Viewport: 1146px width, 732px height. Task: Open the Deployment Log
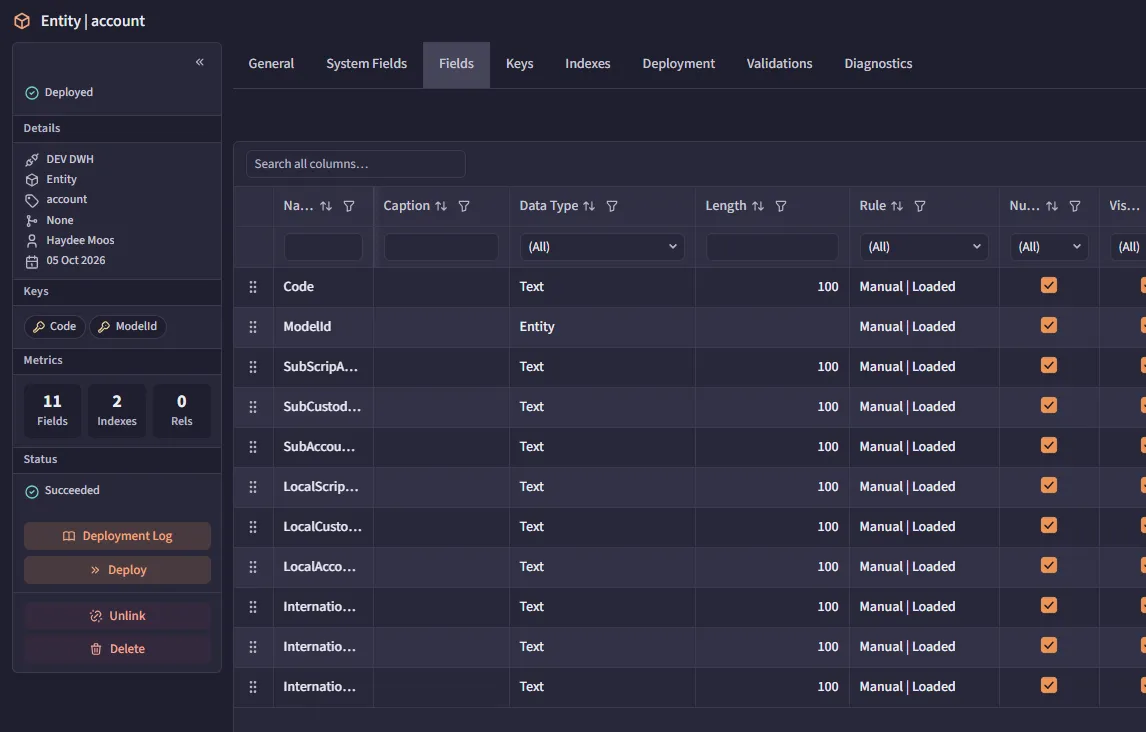point(118,536)
